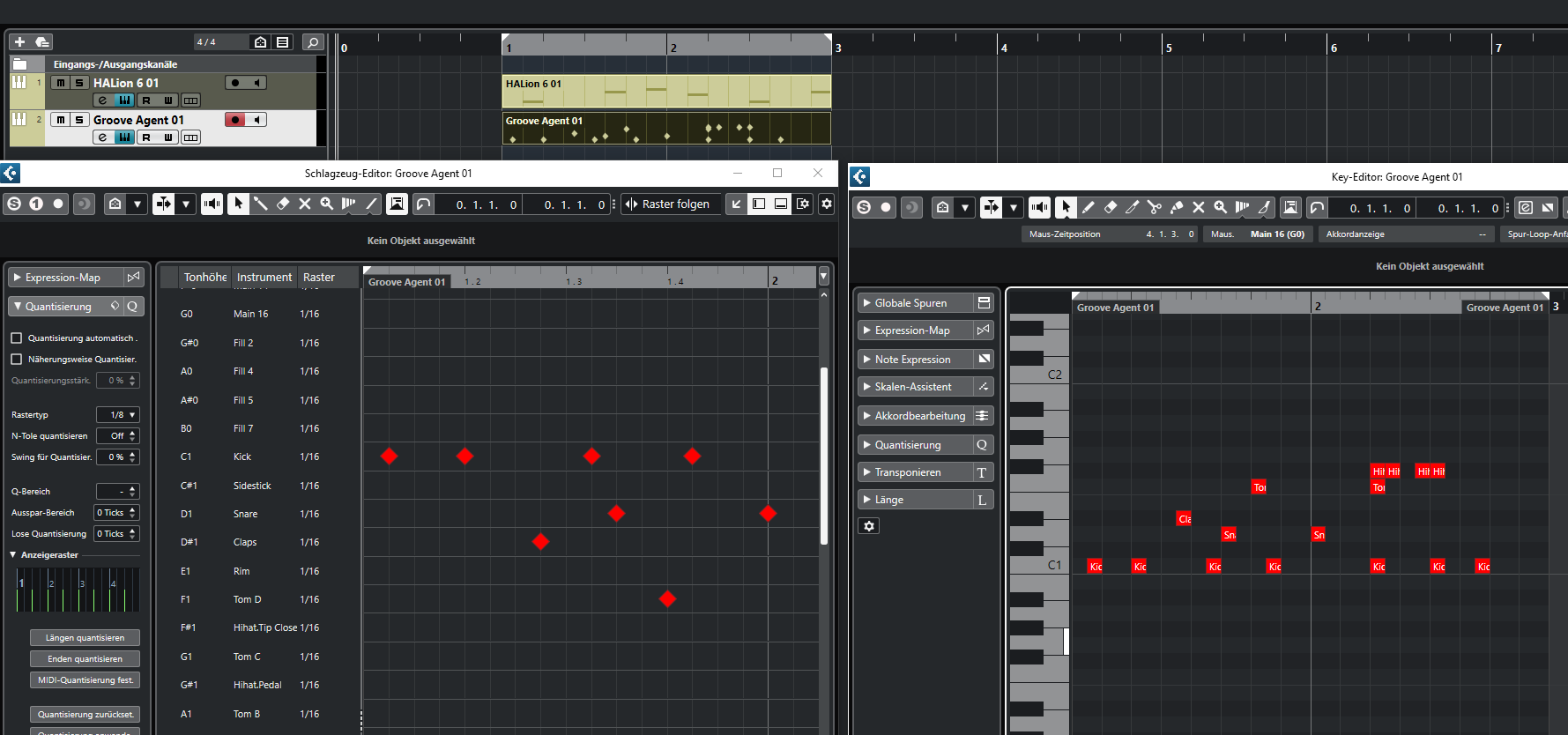The width and height of the screenshot is (1568, 735).
Task: Expand the Akkordbearbeitung section
Action: (x=867, y=416)
